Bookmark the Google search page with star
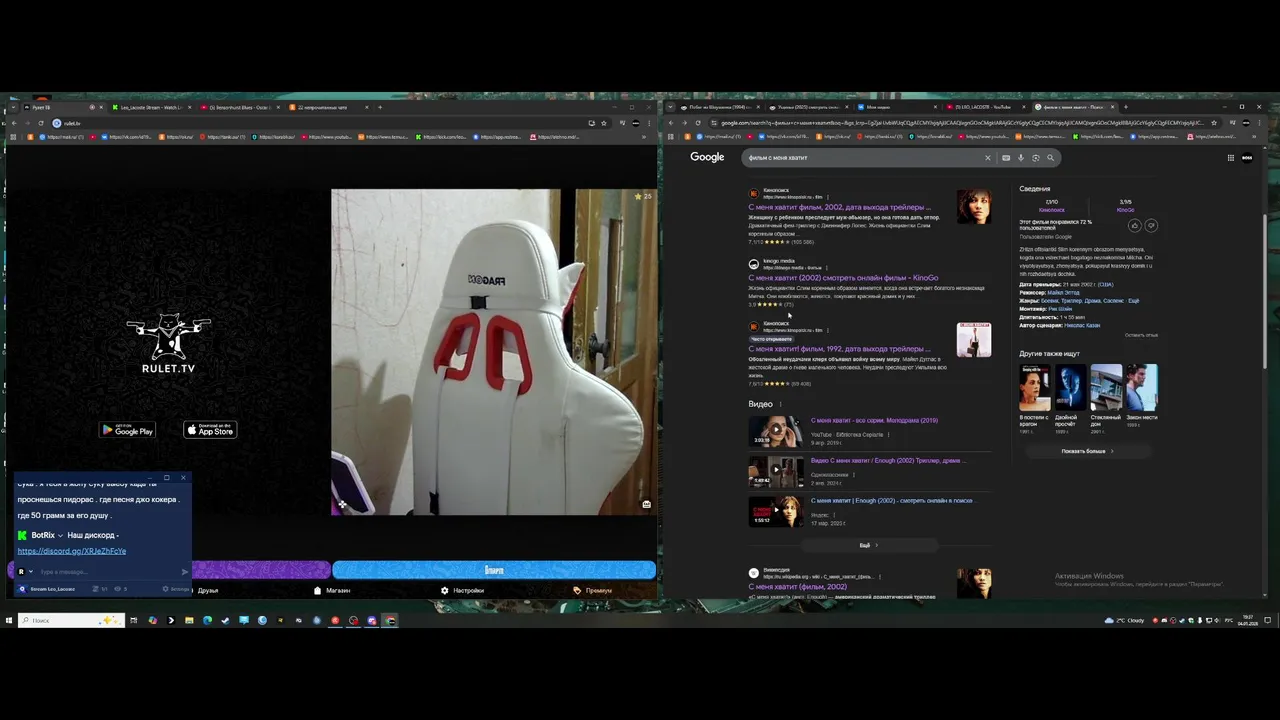 (x=1214, y=123)
